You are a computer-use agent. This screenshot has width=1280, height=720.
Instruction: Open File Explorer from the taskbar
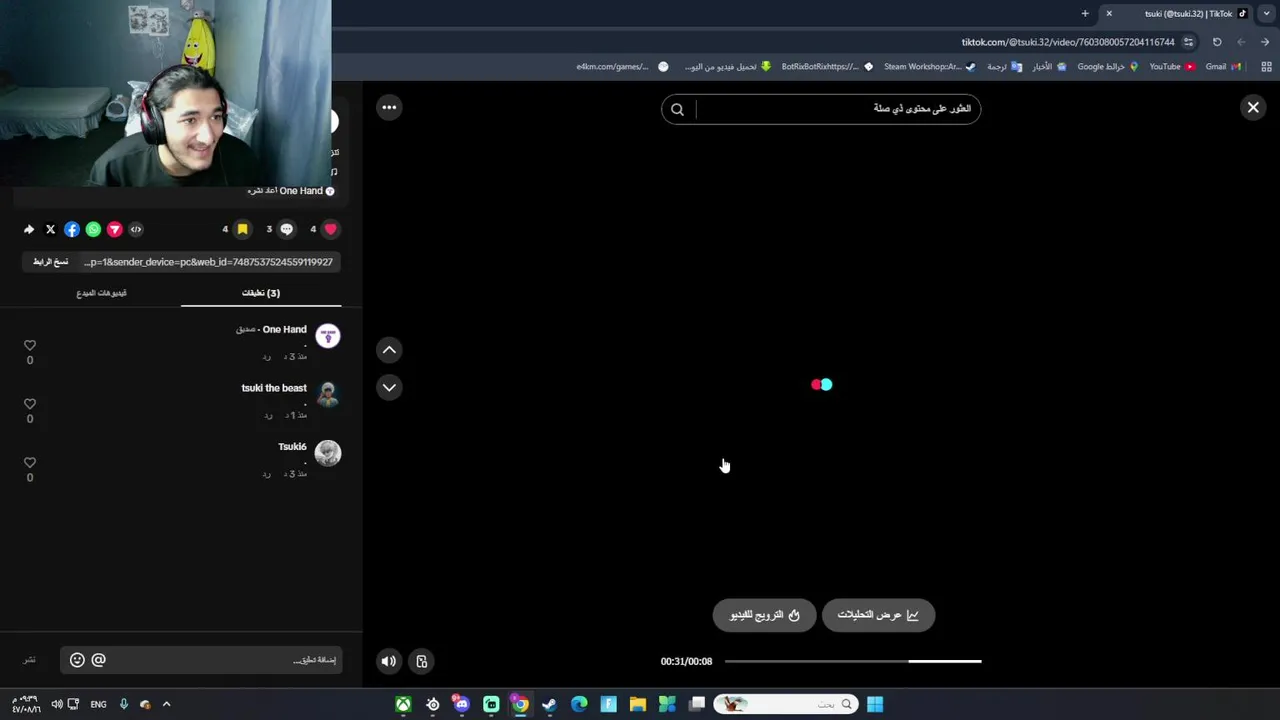pos(637,704)
